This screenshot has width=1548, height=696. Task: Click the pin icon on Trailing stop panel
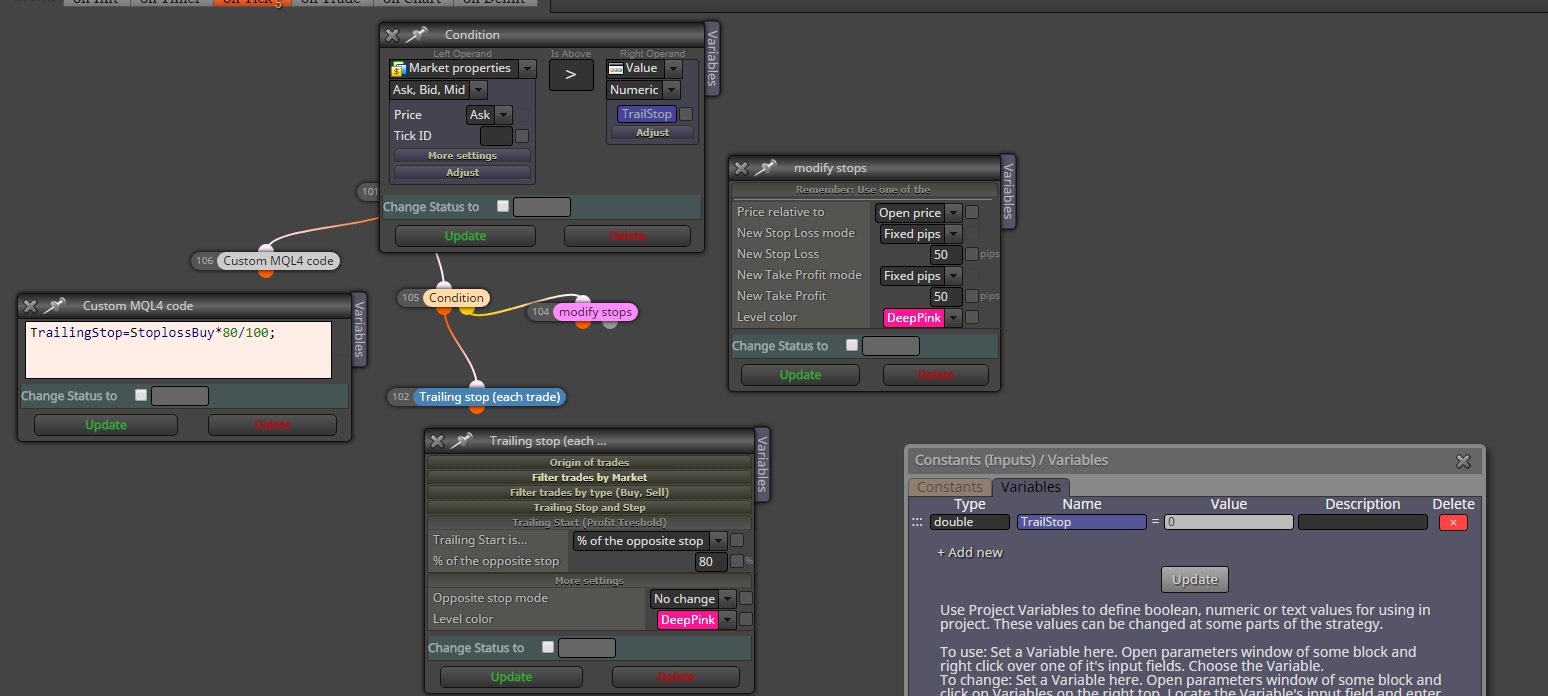tap(461, 441)
